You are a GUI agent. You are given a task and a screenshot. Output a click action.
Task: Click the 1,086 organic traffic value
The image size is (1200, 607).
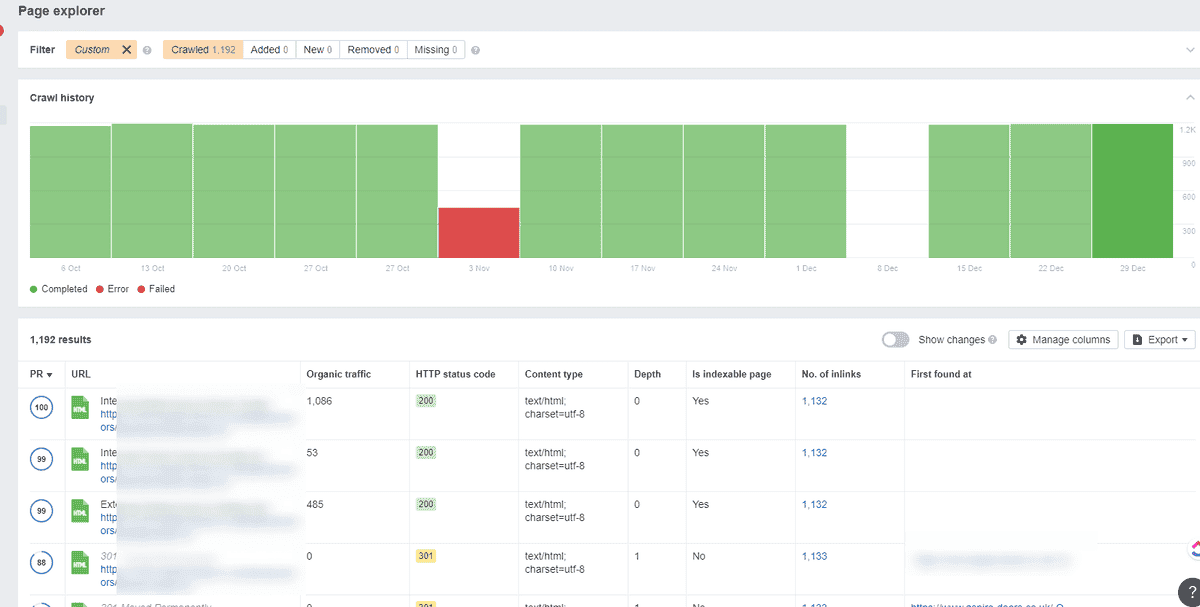(320, 401)
